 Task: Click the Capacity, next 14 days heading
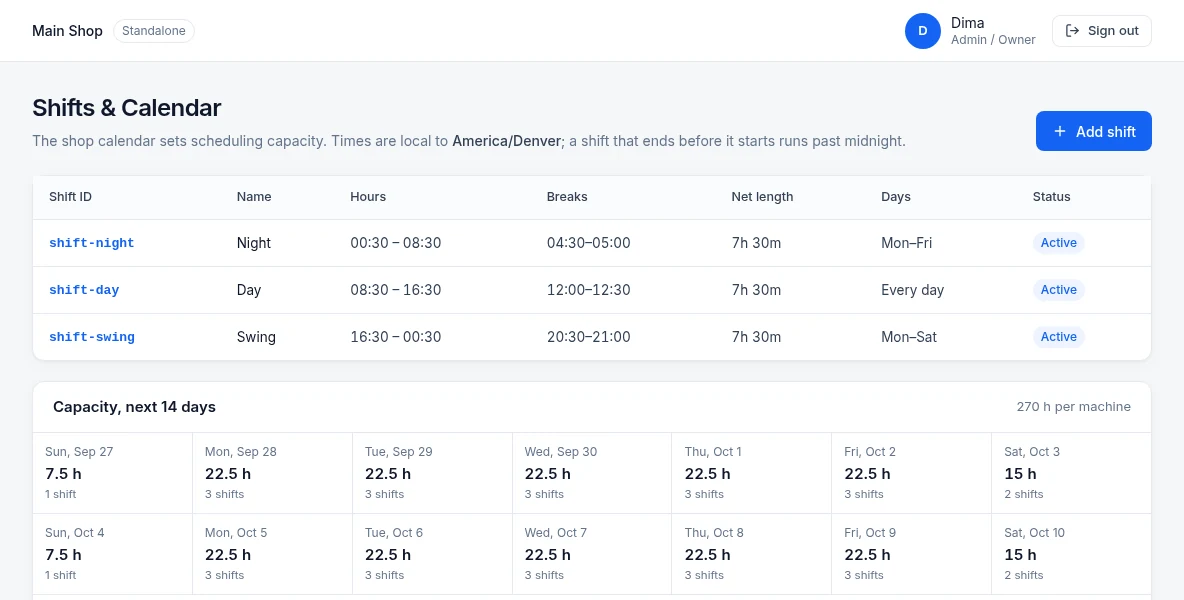click(x=134, y=407)
